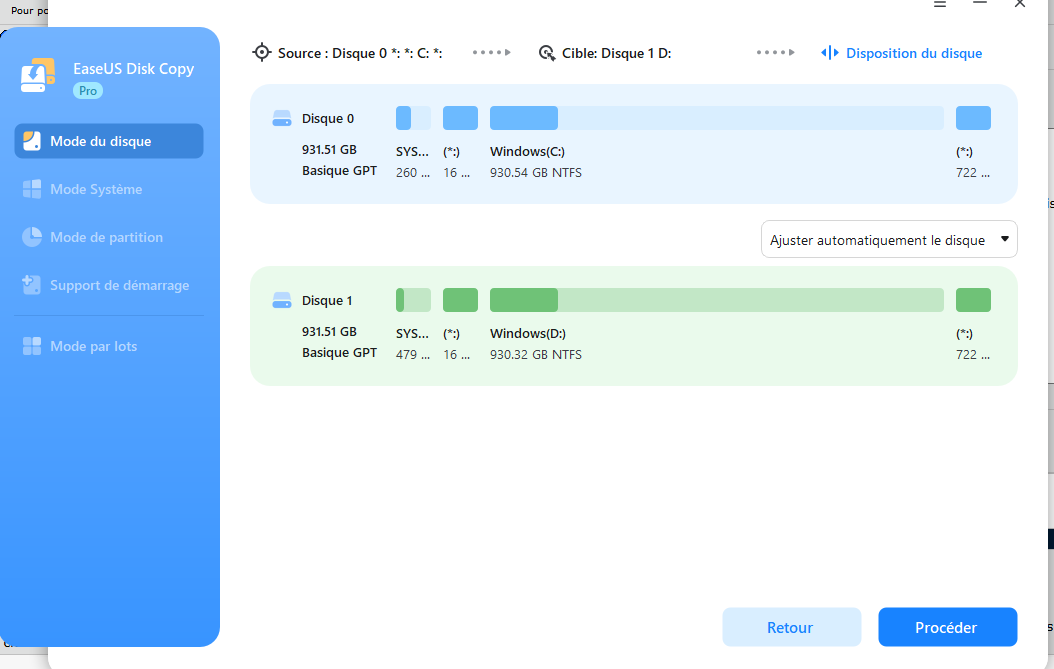Screen dimensions: 1054x669
Task: Select Disque 0 16 MB (*:) partition block
Action: click(460, 118)
